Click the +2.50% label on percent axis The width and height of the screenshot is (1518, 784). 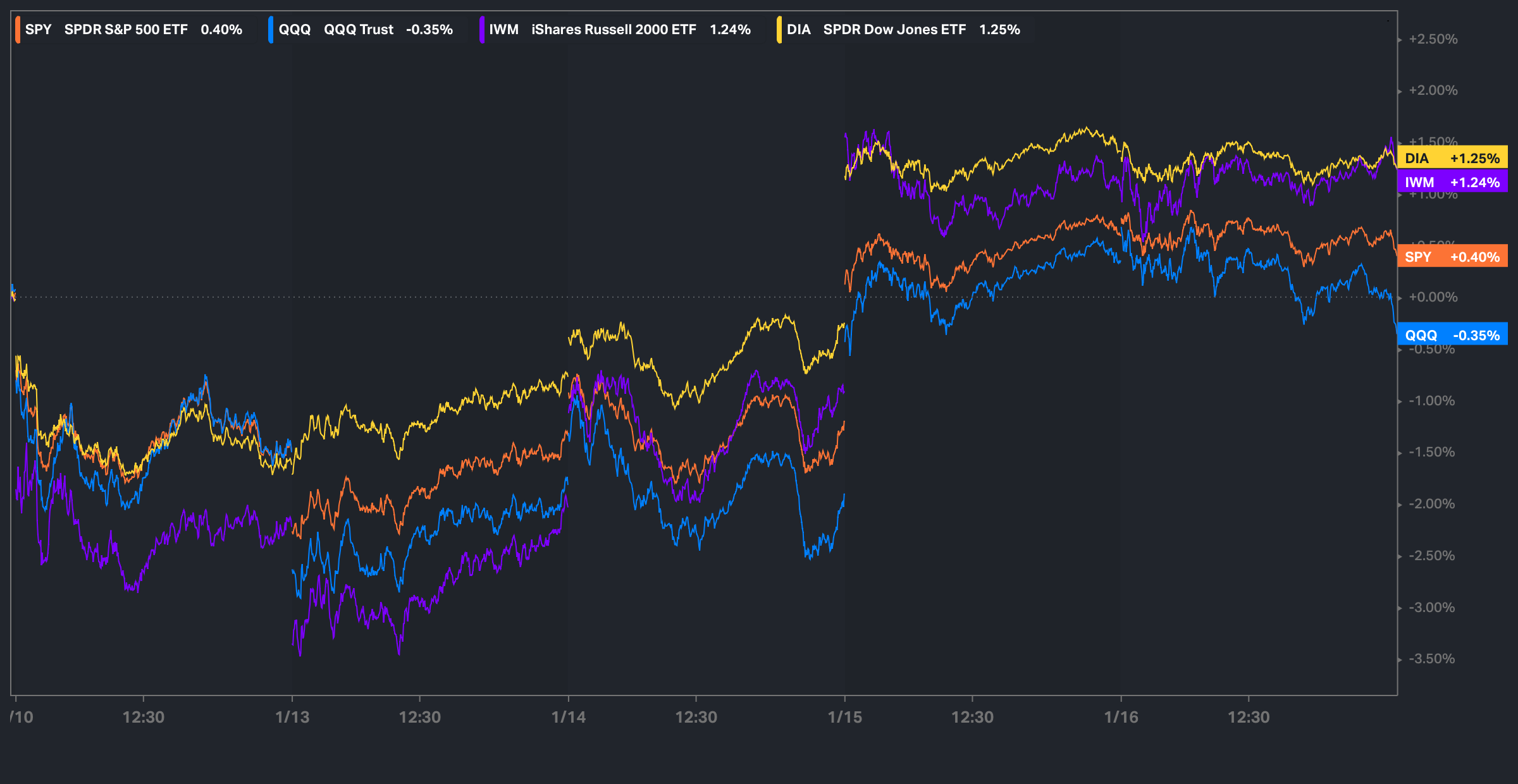pos(1433,39)
